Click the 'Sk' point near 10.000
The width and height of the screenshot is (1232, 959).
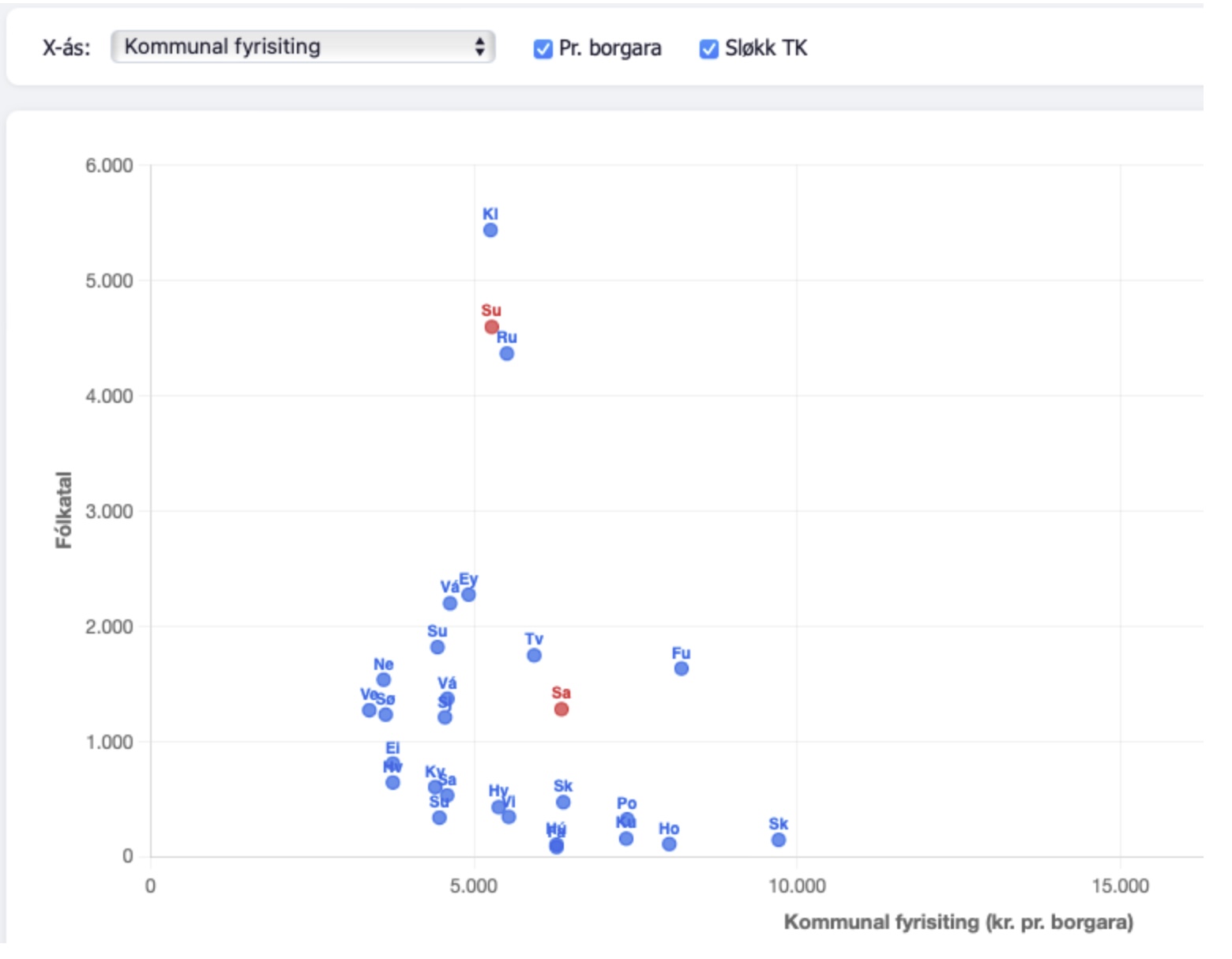pos(779,840)
